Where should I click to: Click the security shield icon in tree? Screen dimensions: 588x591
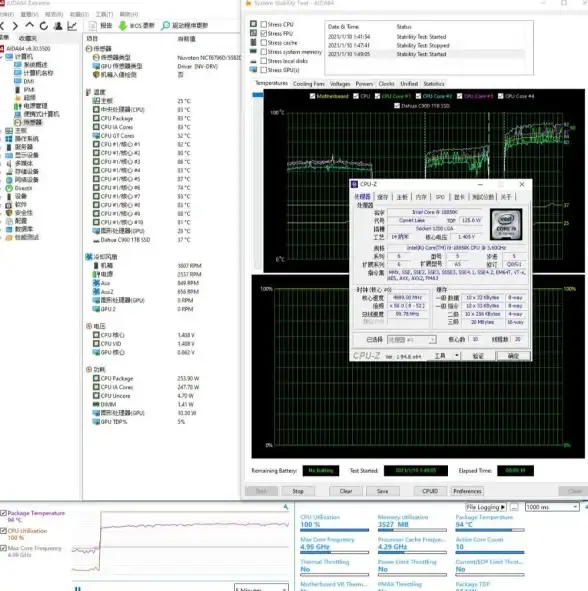(x=9, y=213)
